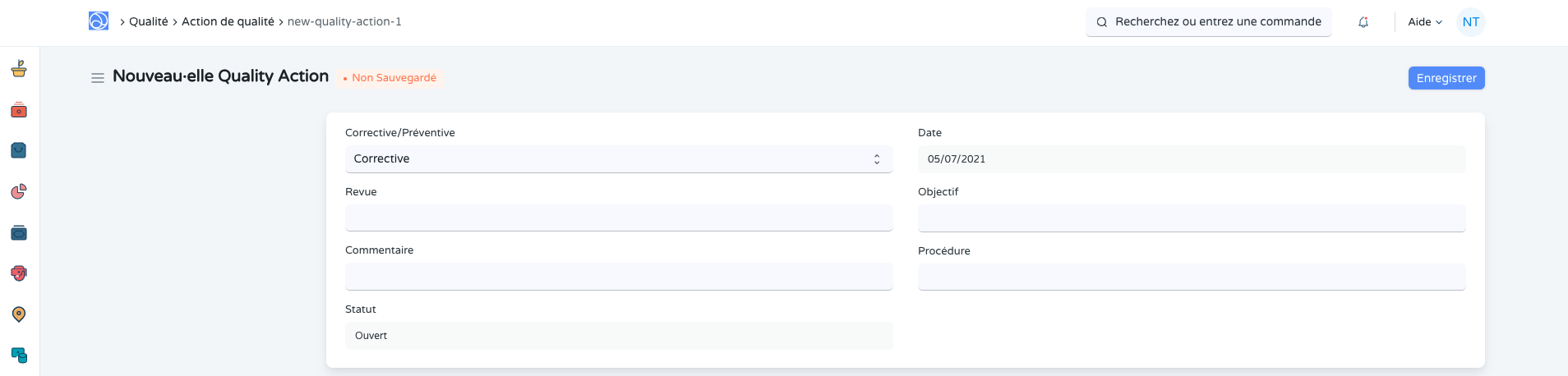Toggle the sidebar hamburger menu

[x=97, y=78]
